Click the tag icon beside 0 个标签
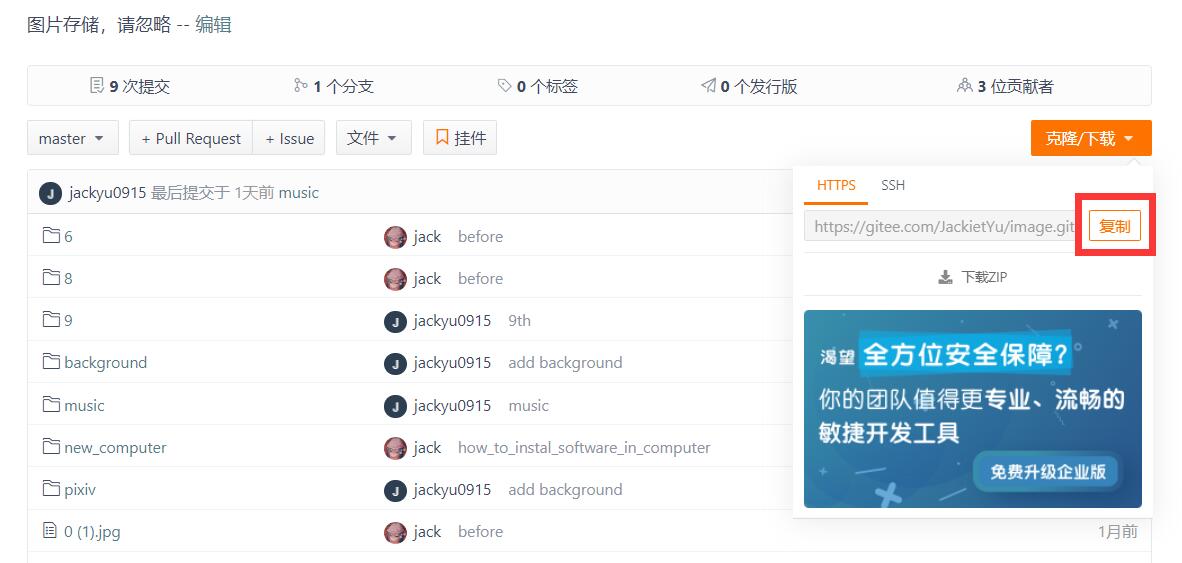 click(x=504, y=86)
